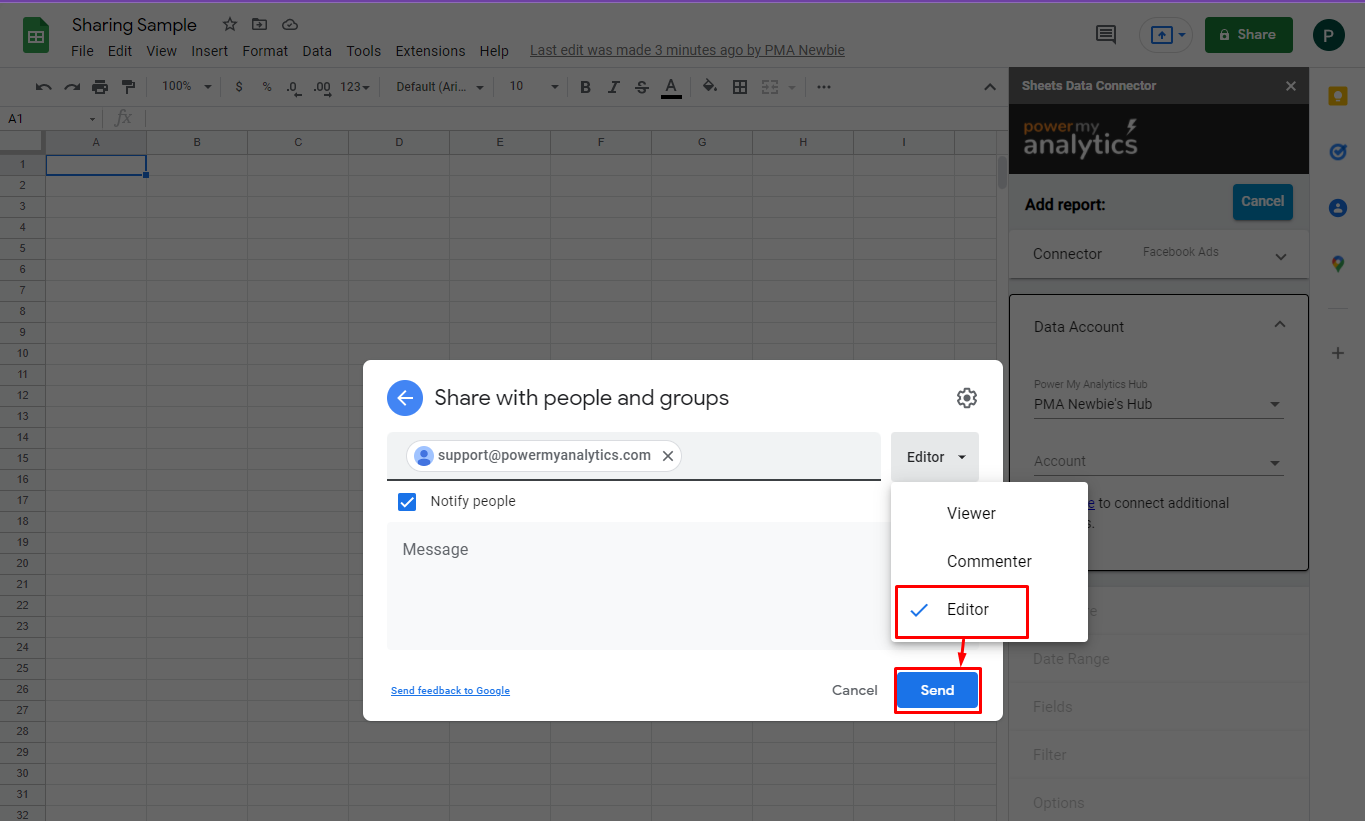Set text color
The width and height of the screenshot is (1365, 821).
point(671,87)
